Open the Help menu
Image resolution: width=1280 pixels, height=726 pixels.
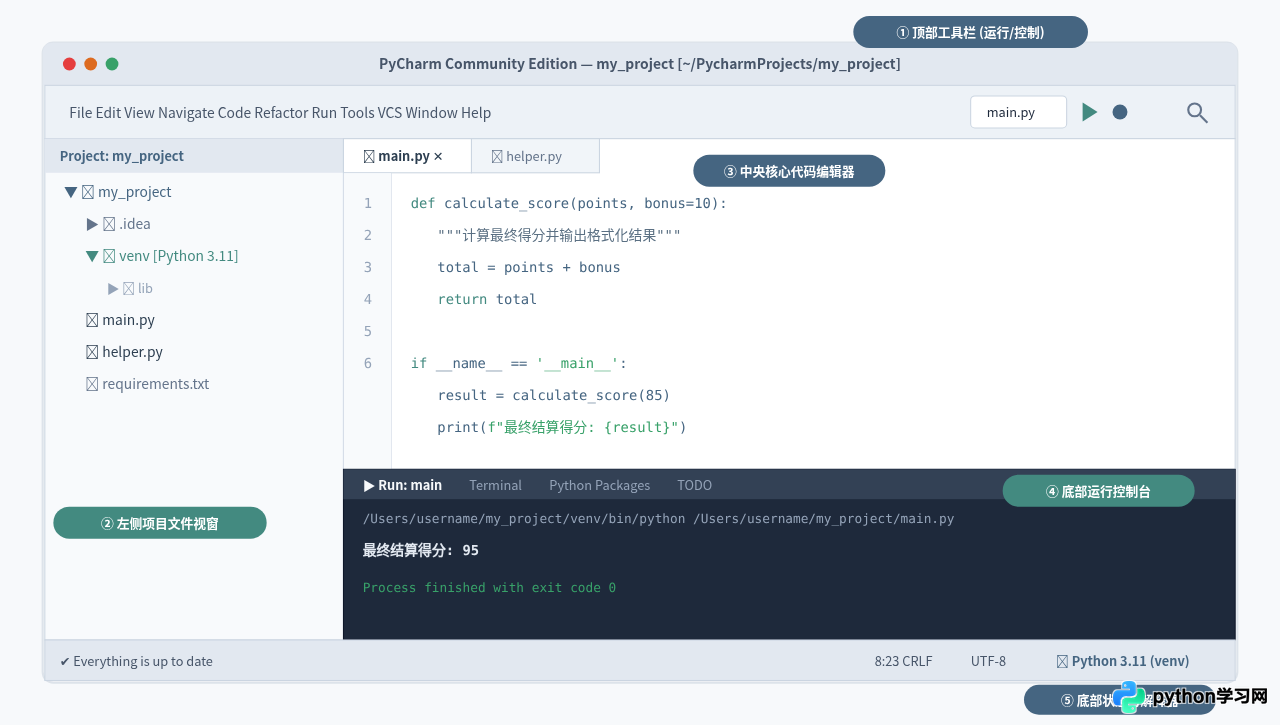coord(476,112)
